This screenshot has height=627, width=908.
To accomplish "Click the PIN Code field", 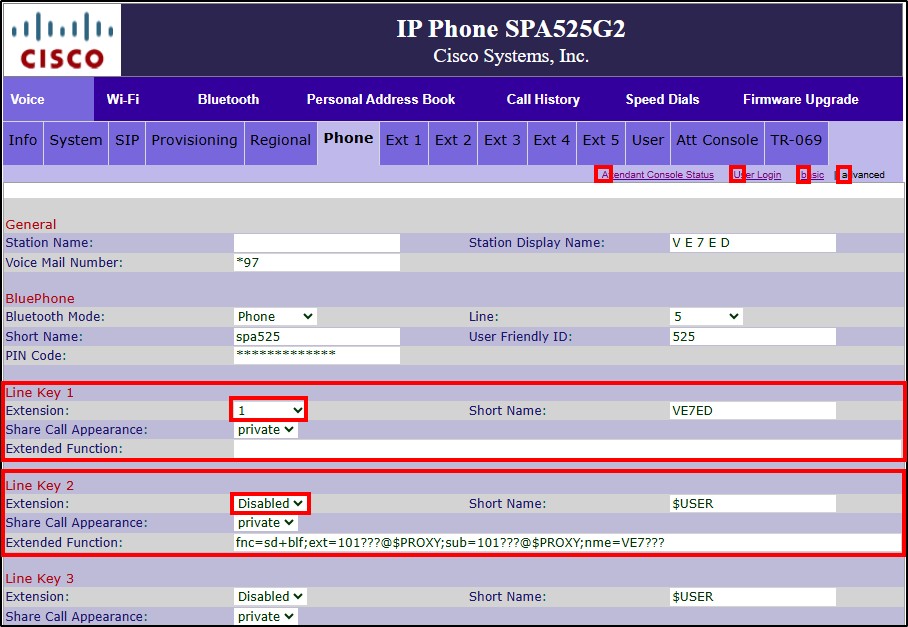I will (317, 355).
